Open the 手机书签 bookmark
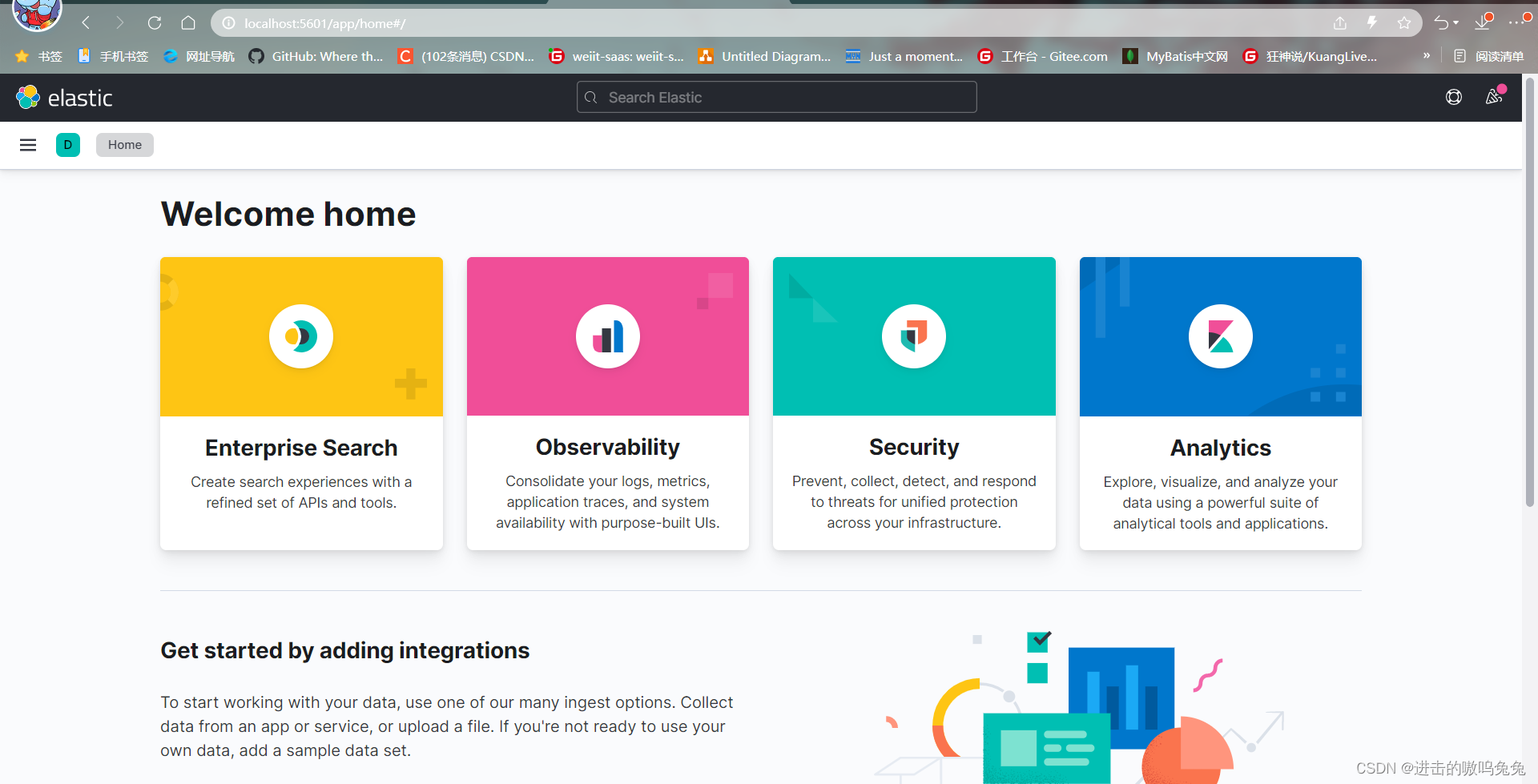Image resolution: width=1538 pixels, height=784 pixels. pos(113,56)
